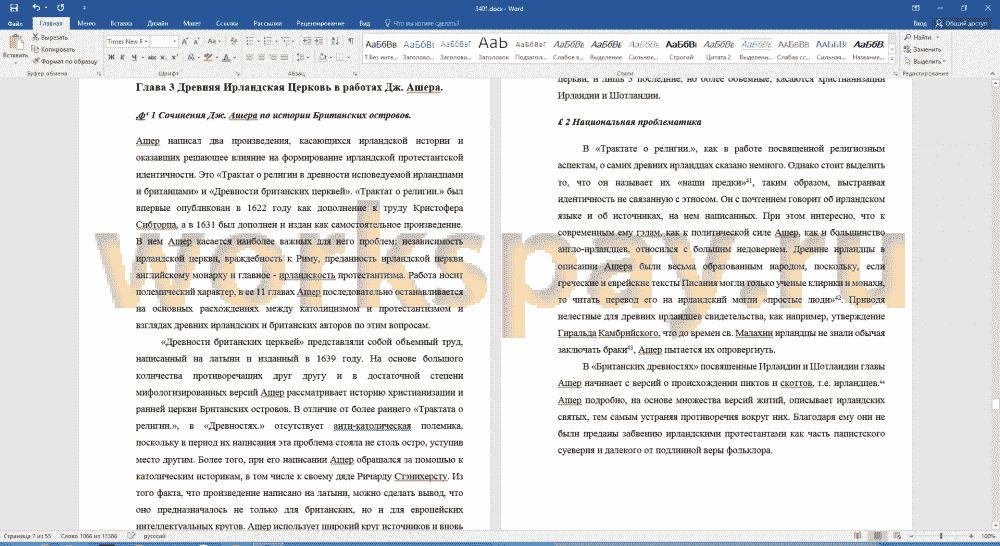
Task: Toggle underline (Ч) formatting
Action: pyautogui.click(x=135, y=57)
